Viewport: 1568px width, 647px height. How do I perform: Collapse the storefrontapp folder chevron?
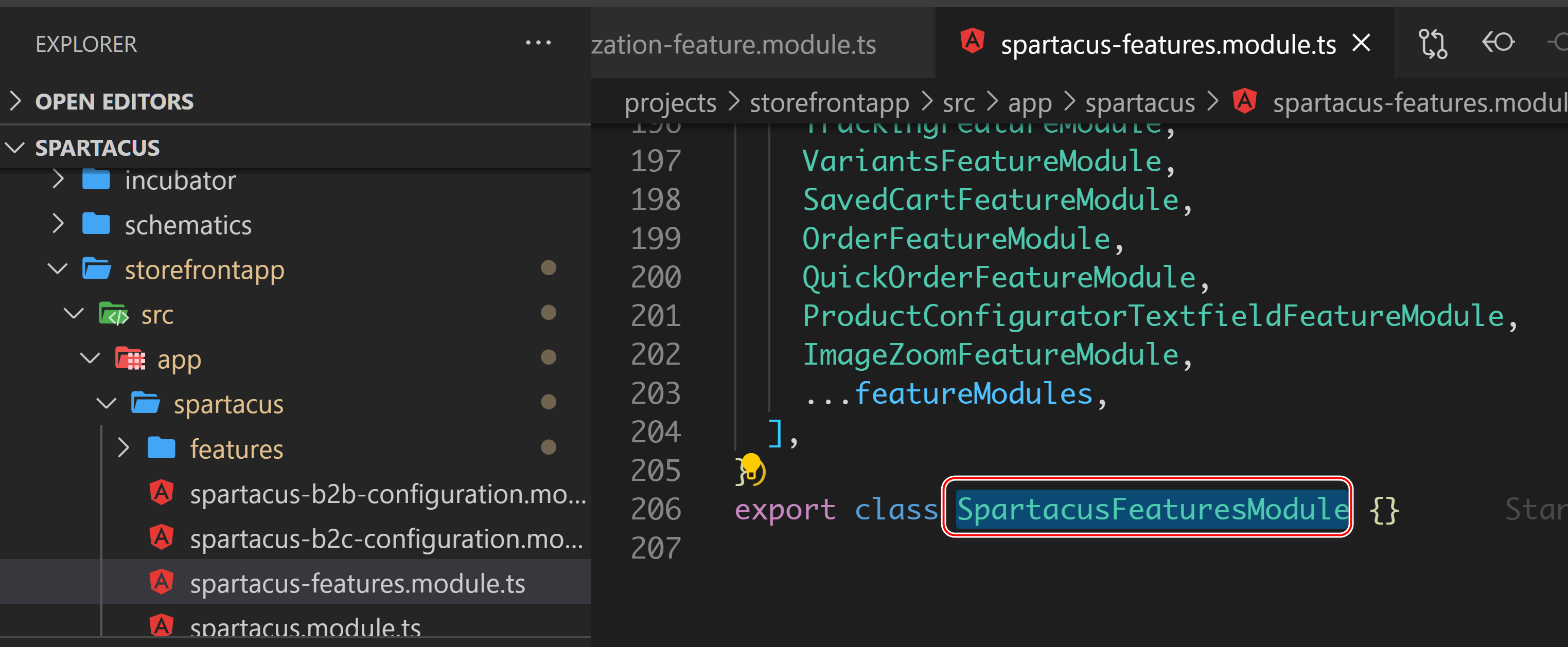click(x=58, y=269)
